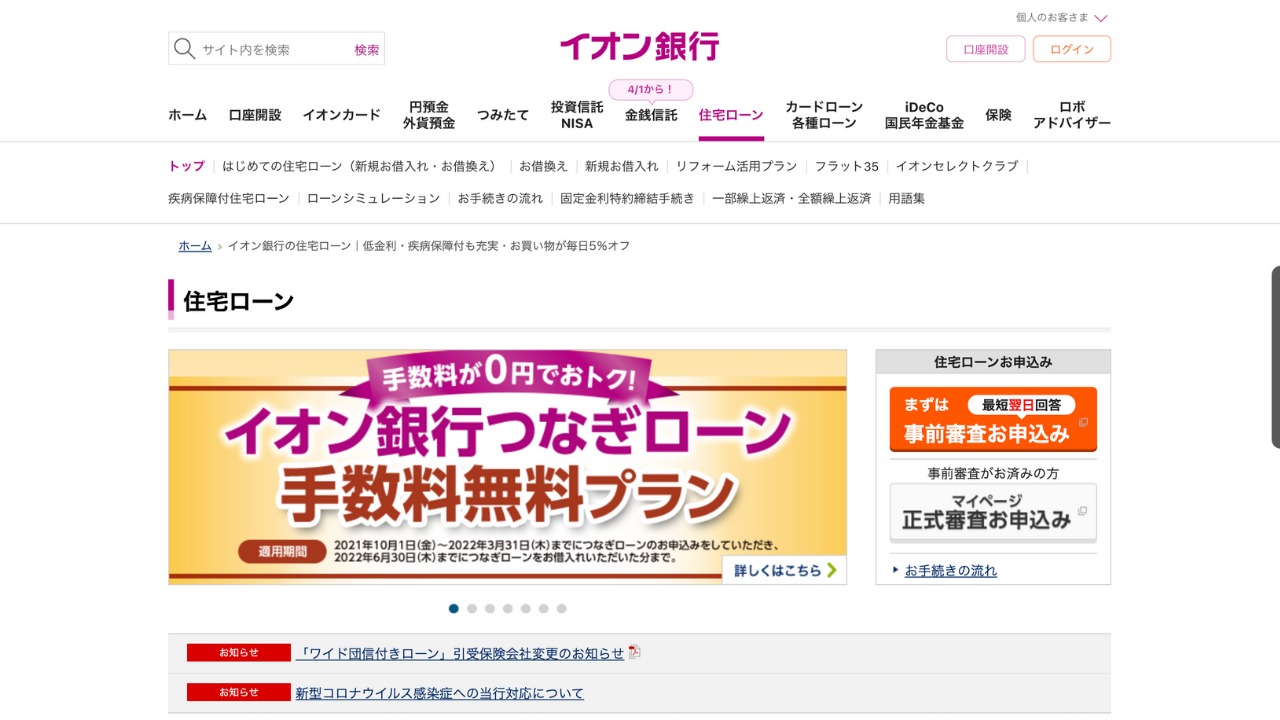Open ワイド団信付きローン 引受保険会社変更 notice link
Image resolution: width=1280 pixels, height=720 pixels.
coord(460,653)
